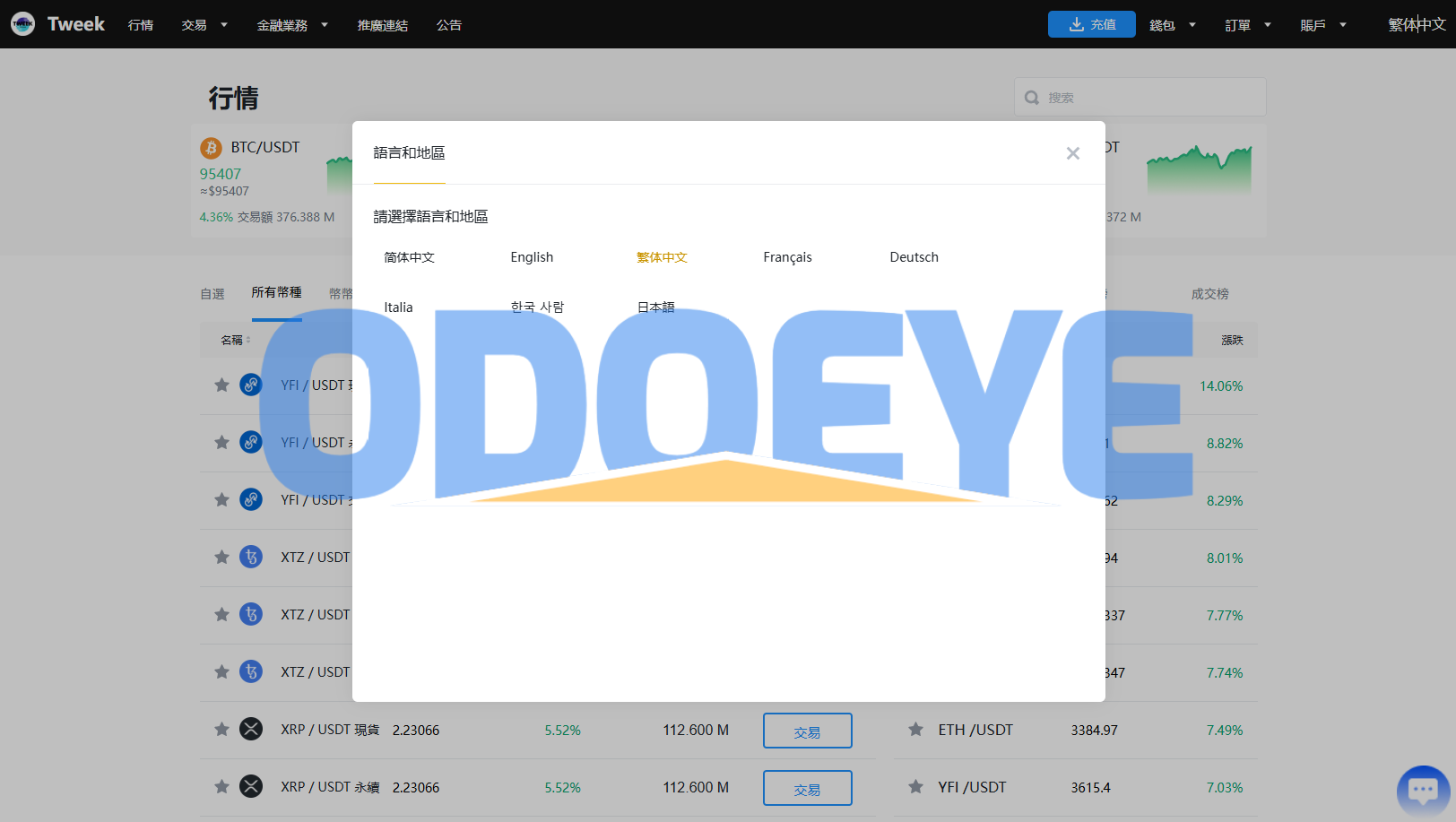The height and width of the screenshot is (822, 1456).
Task: Select English language option
Action: pos(532,257)
